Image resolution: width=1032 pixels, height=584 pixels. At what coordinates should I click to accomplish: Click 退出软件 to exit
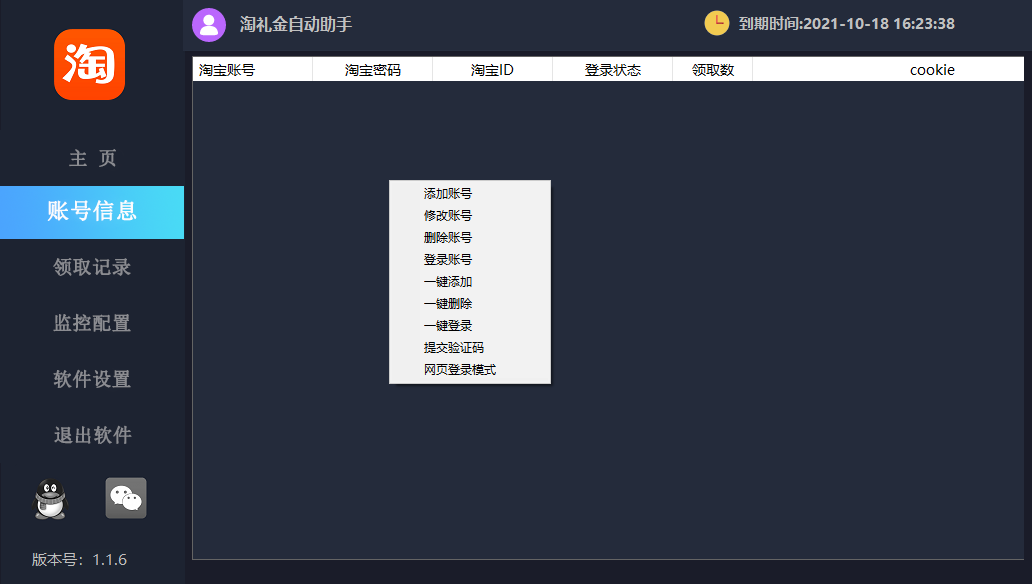click(92, 435)
